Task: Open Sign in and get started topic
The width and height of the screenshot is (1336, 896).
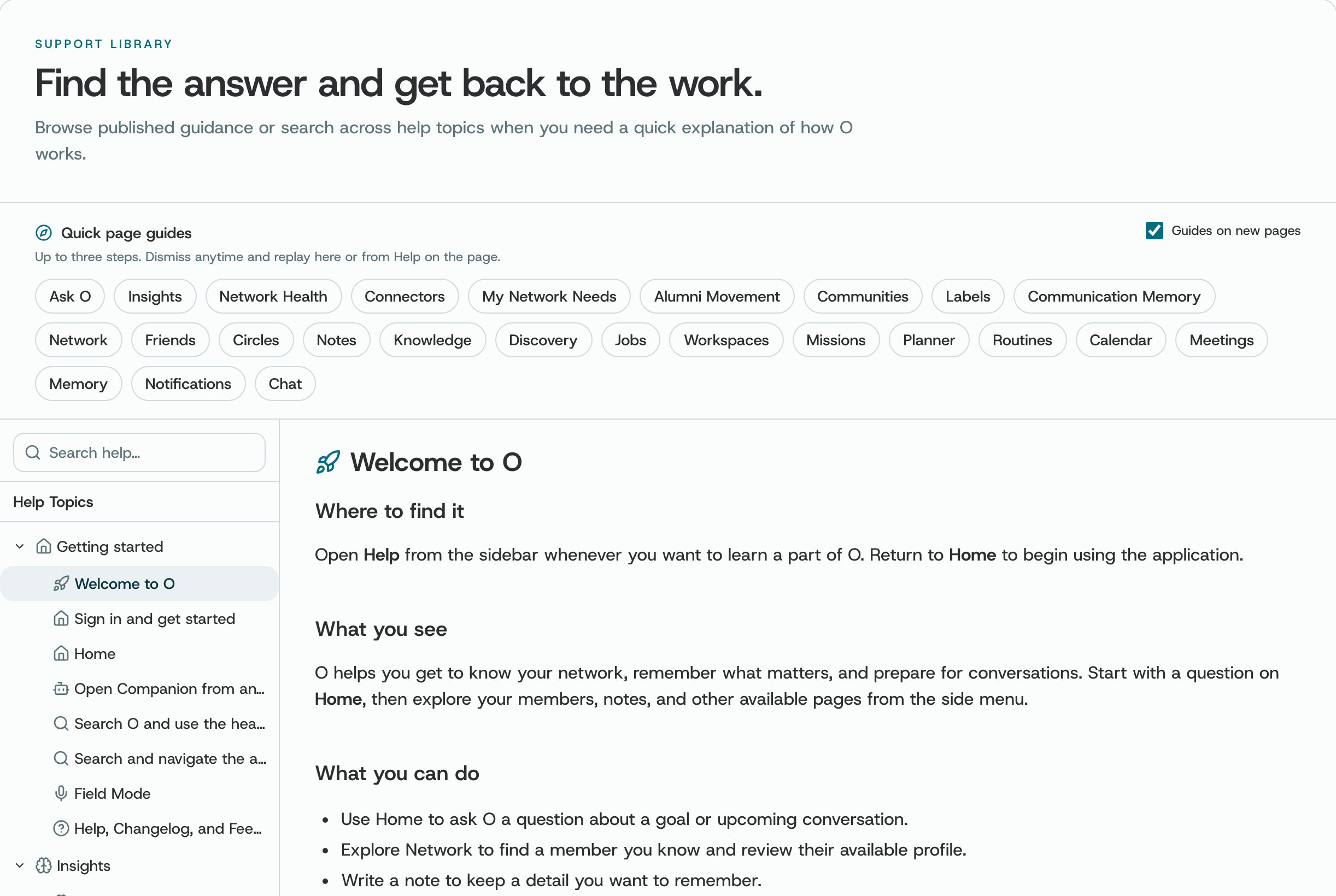Action: [x=139, y=619]
